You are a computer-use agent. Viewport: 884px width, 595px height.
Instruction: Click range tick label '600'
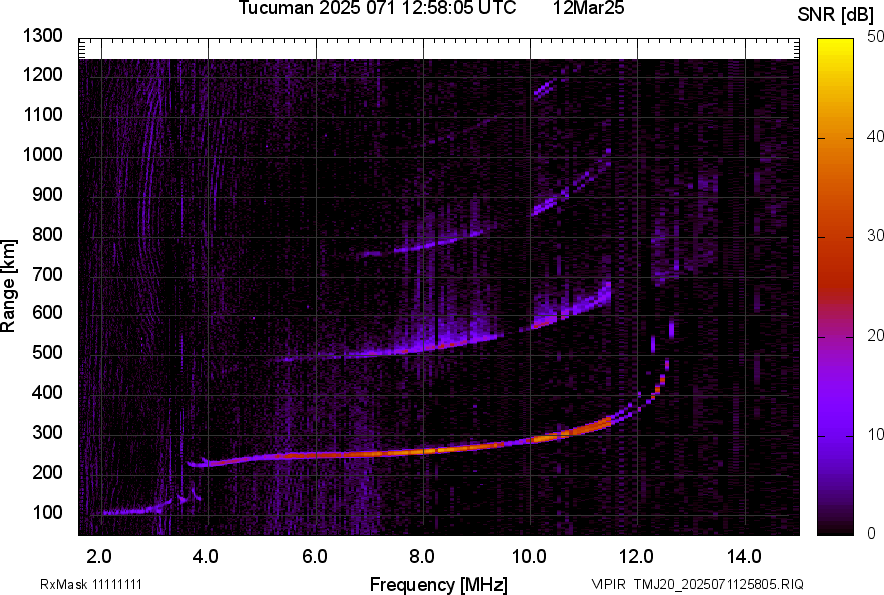(47, 313)
